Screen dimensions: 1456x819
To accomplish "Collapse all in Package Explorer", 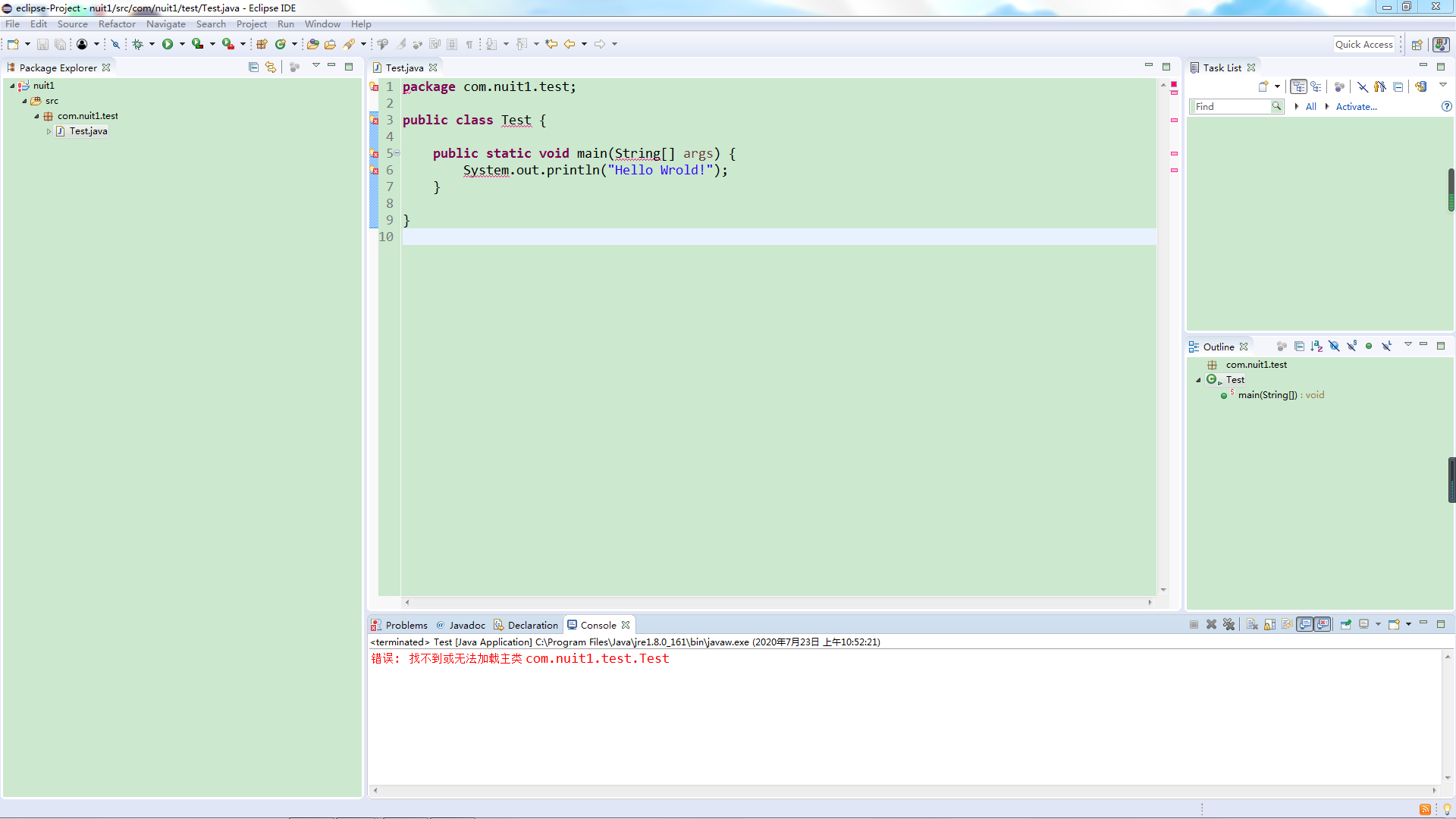I will point(253,67).
